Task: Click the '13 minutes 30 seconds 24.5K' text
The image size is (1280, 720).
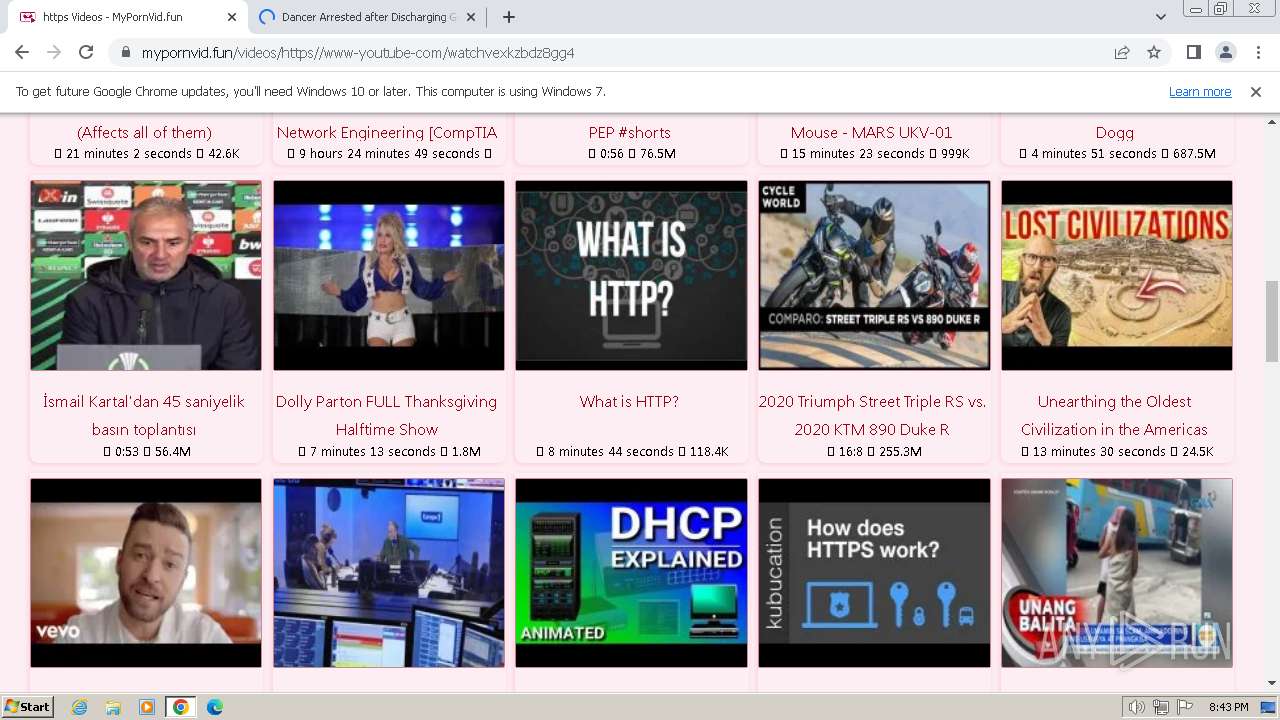Action: click(x=1117, y=452)
